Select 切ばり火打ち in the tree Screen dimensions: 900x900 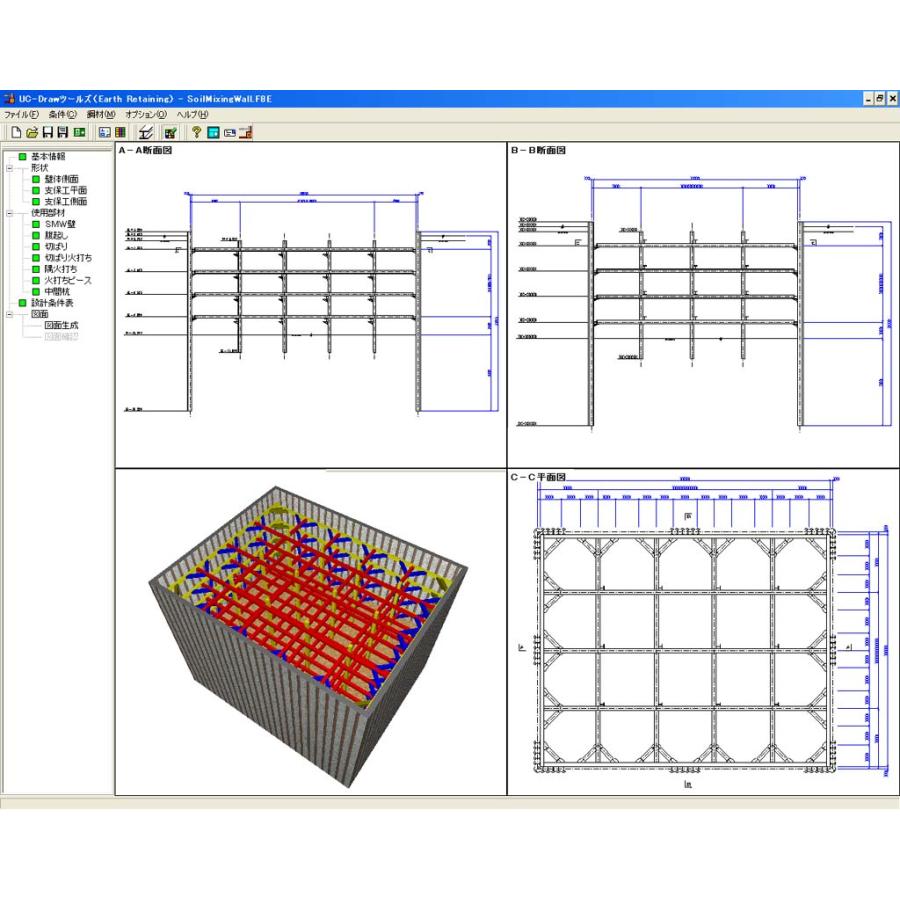pos(68,258)
